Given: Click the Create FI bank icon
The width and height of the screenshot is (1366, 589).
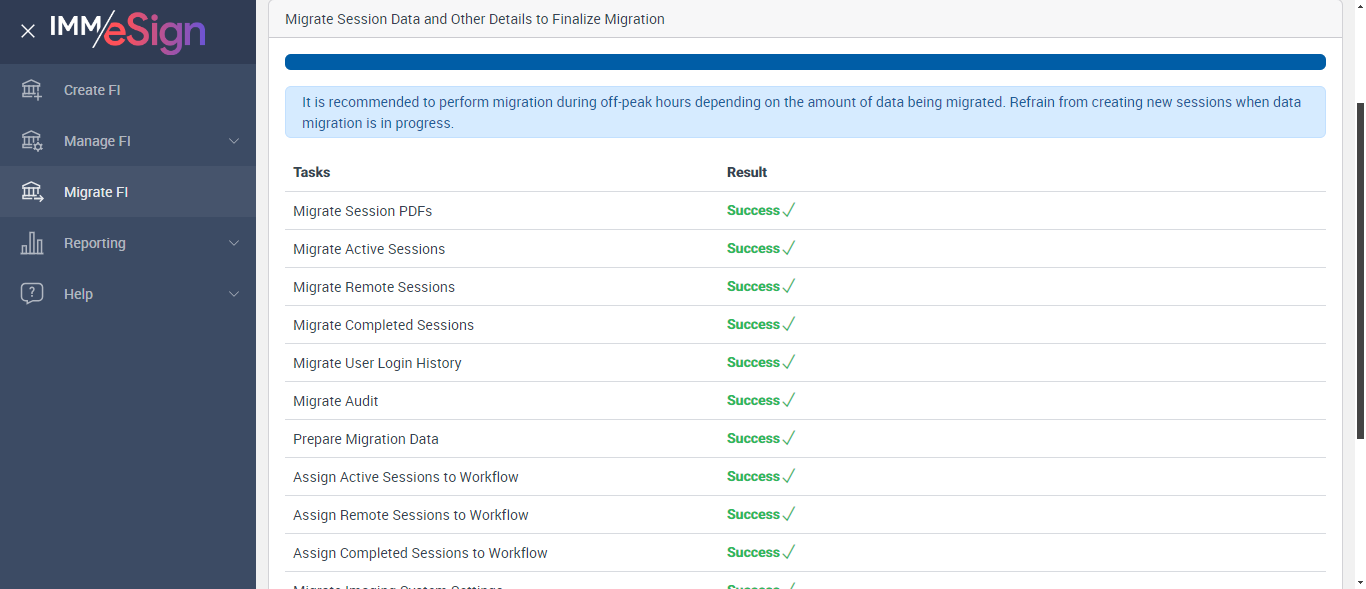Looking at the screenshot, I should pyautogui.click(x=32, y=90).
